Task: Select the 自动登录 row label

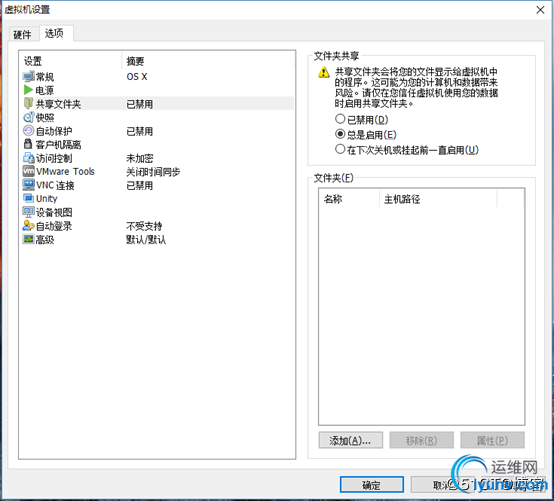Action: pos(54,226)
